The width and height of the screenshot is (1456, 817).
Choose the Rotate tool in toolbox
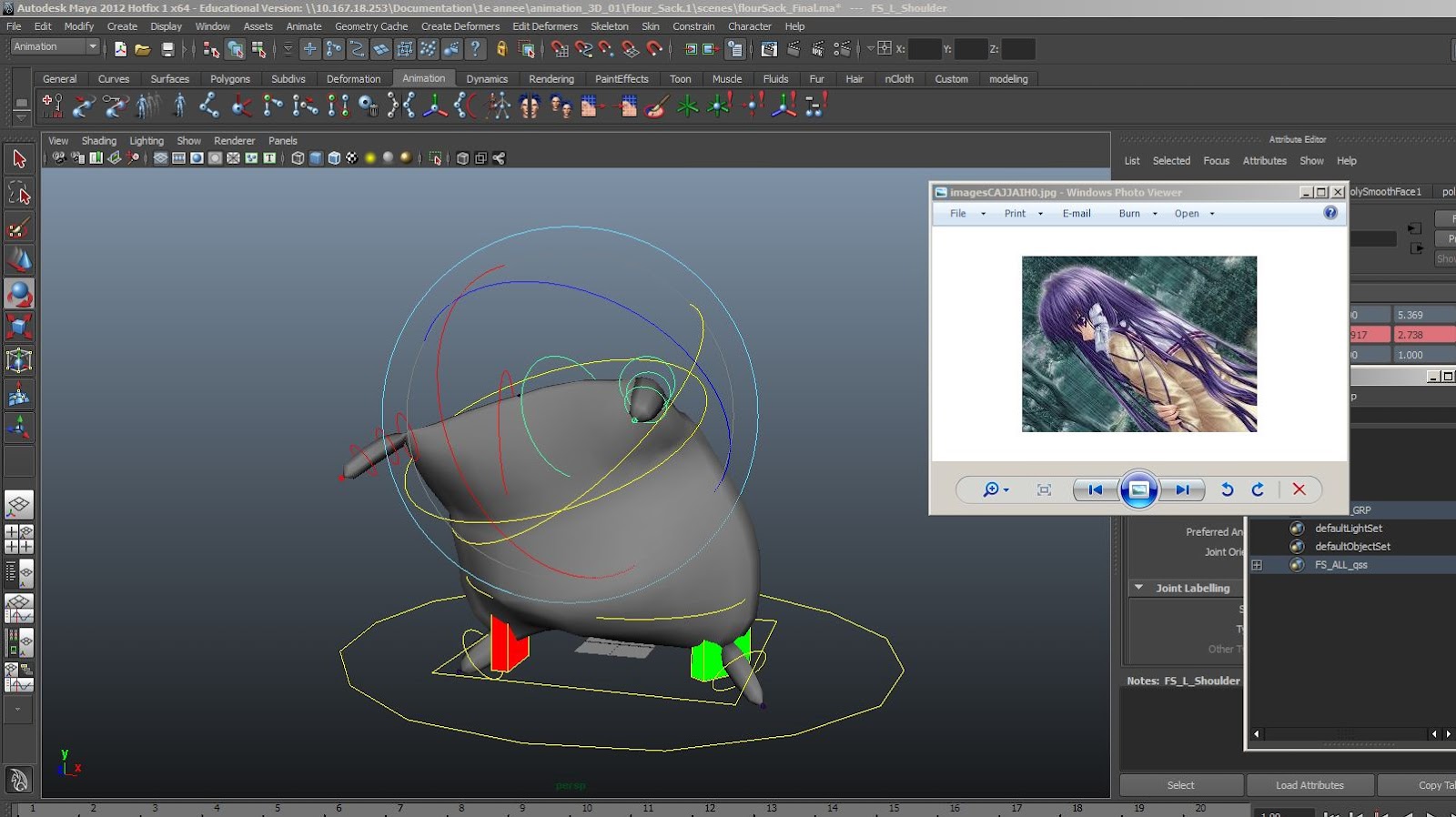(x=19, y=294)
